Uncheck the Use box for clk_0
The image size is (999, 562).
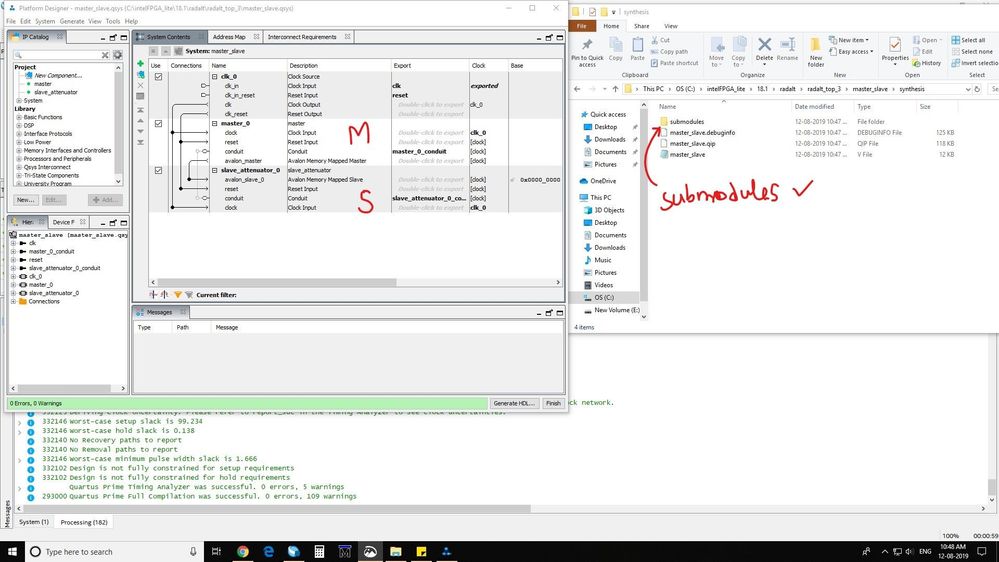pyautogui.click(x=158, y=77)
